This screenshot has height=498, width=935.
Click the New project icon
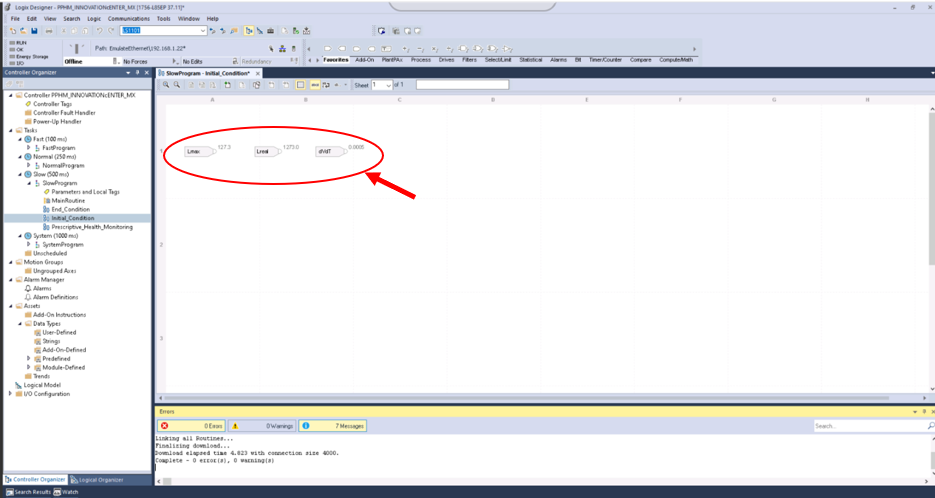13,31
